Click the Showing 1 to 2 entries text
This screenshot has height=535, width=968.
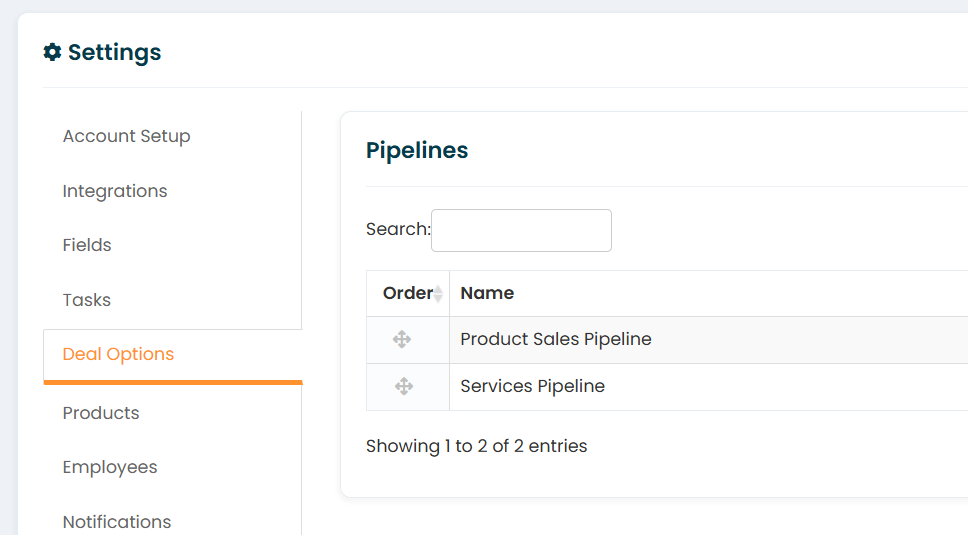[477, 446]
